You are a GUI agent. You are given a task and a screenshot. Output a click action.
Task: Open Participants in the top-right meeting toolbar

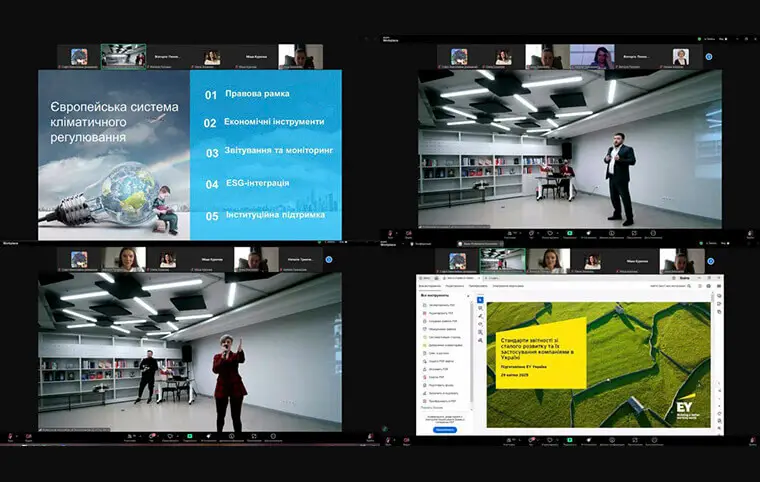point(512,235)
